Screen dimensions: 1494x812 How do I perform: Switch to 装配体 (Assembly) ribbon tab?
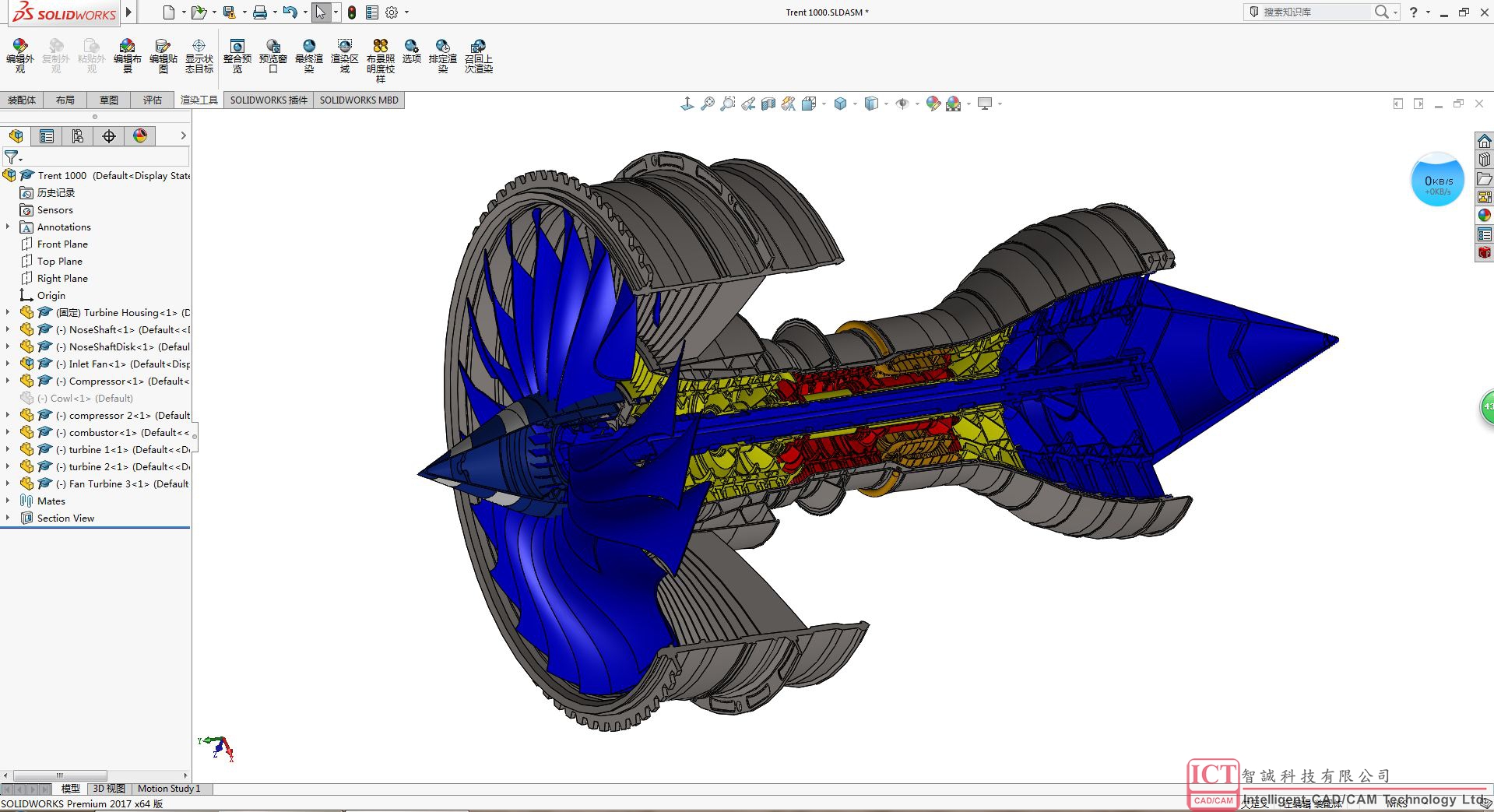pos(22,100)
